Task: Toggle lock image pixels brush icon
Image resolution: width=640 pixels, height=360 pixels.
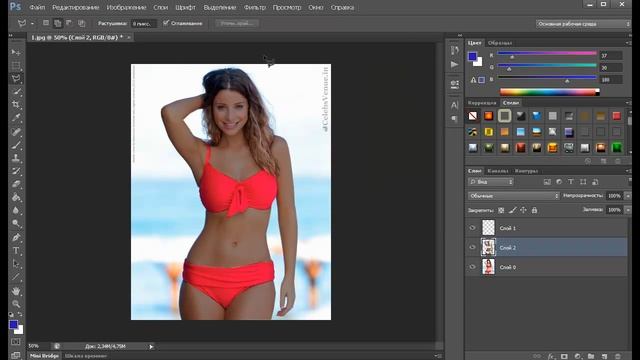Action: [x=513, y=210]
